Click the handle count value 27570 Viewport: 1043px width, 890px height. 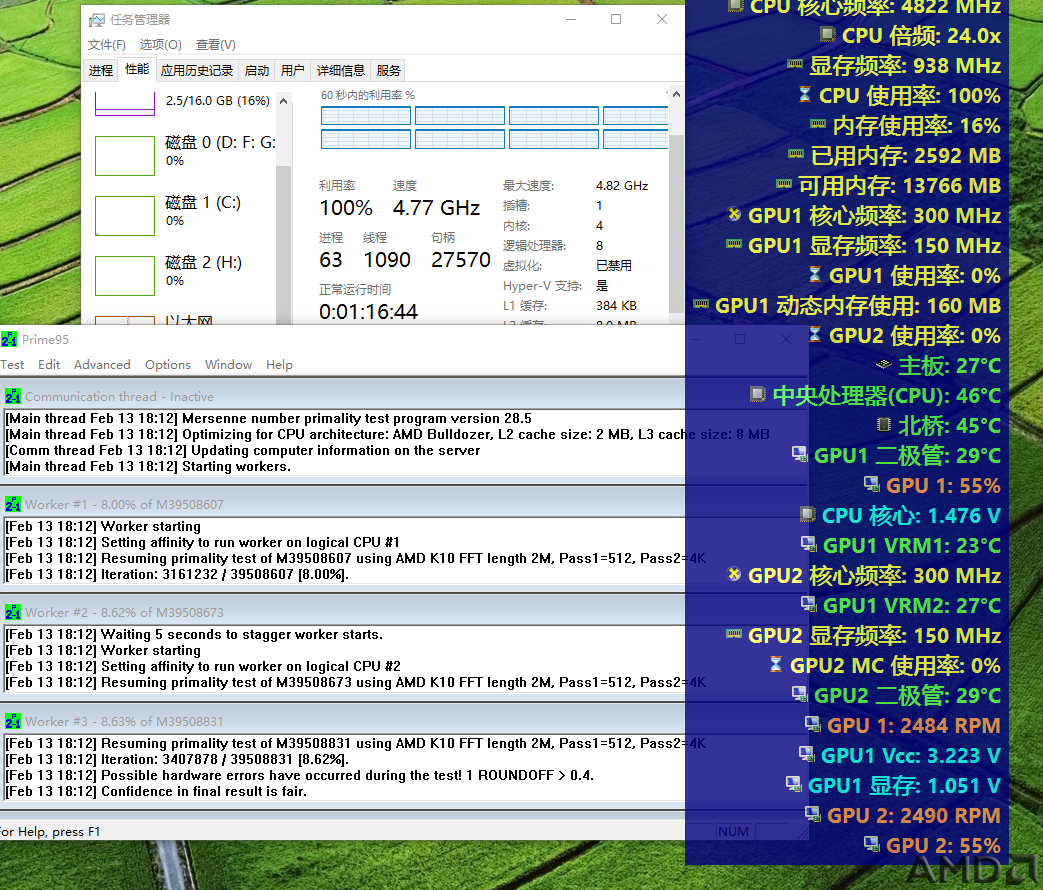point(461,259)
